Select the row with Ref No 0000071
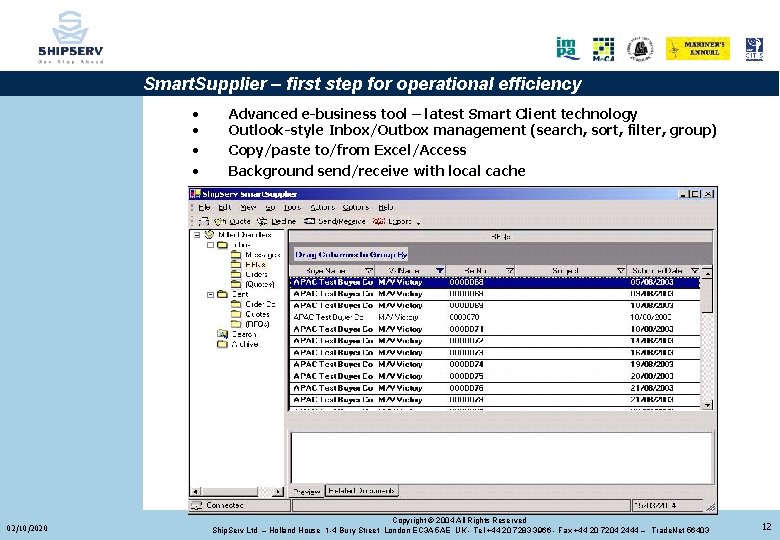The width and height of the screenshot is (780, 540). (494, 329)
